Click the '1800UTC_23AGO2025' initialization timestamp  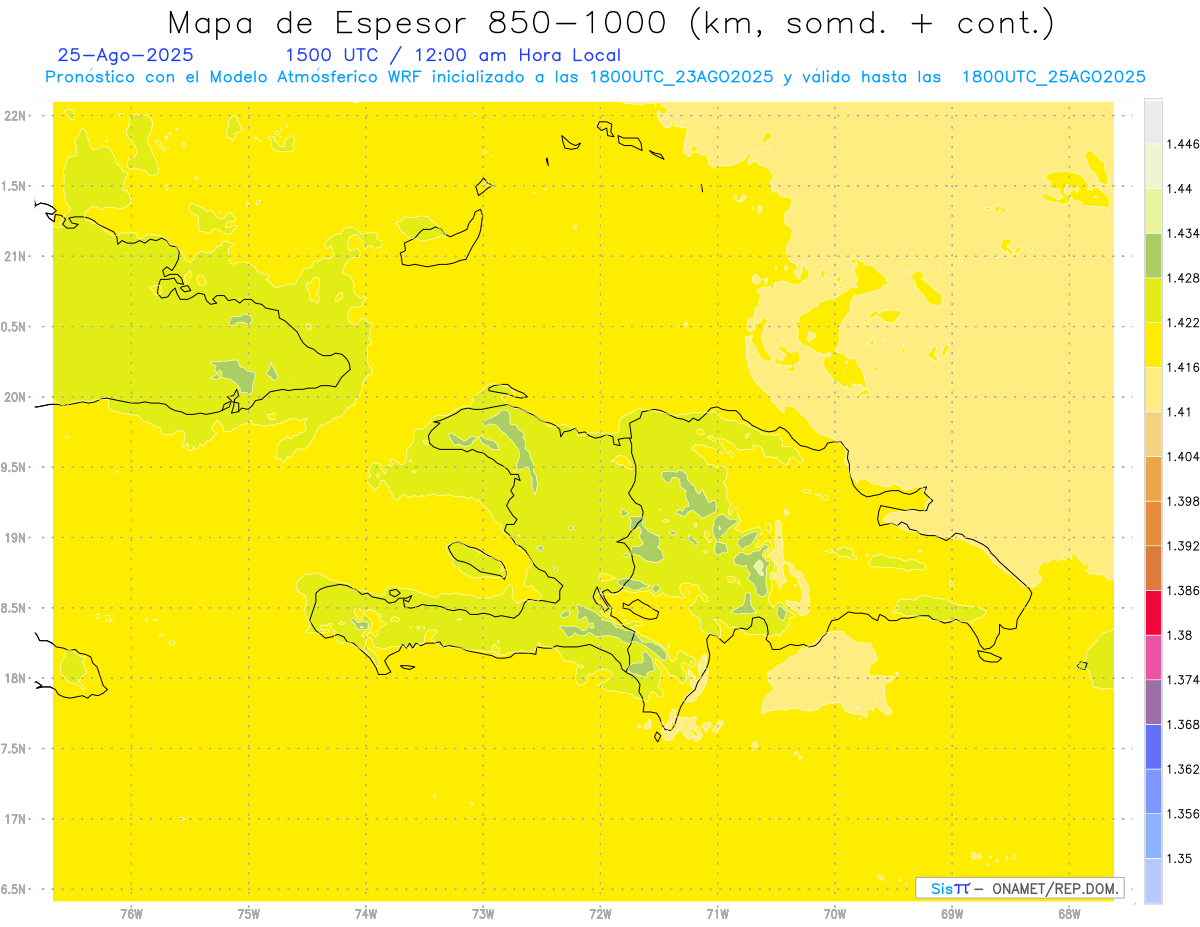681,78
